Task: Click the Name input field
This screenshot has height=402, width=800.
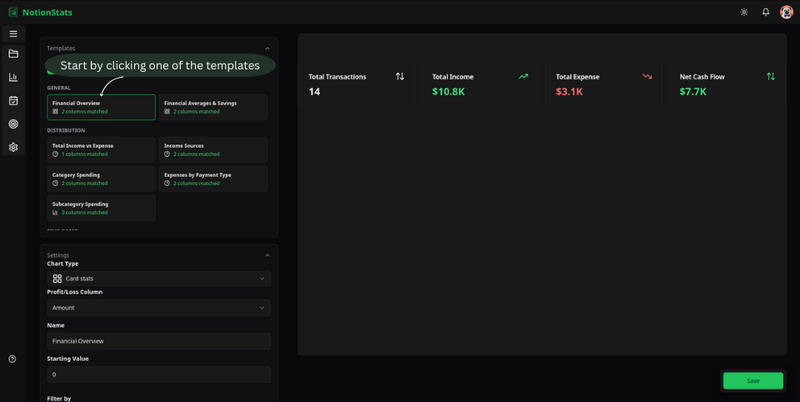Action: (159, 341)
